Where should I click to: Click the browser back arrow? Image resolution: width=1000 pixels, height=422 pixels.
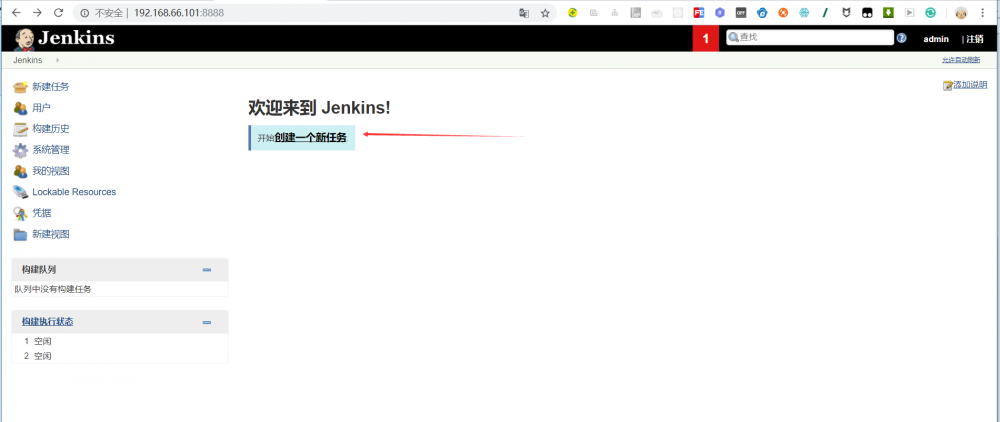pos(17,13)
